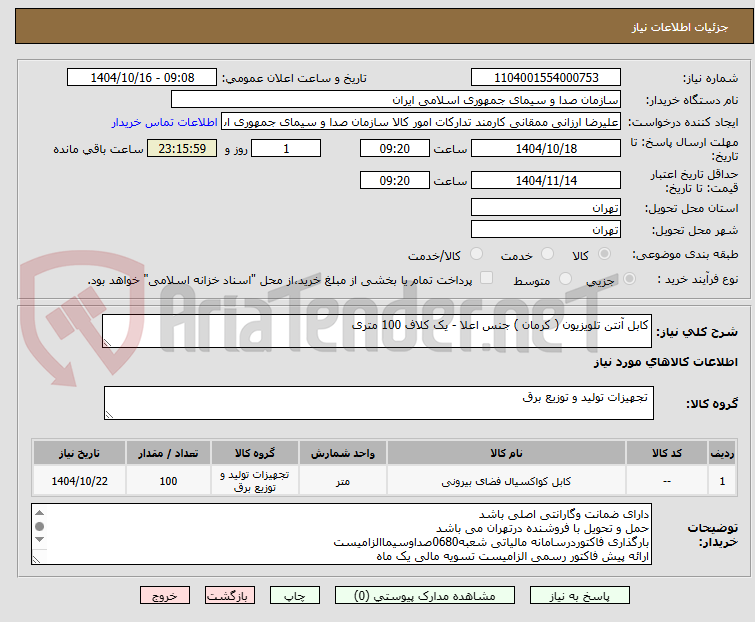The height and width of the screenshot is (622, 755).
Task: Select the خدمت radio button
Action: point(547,254)
